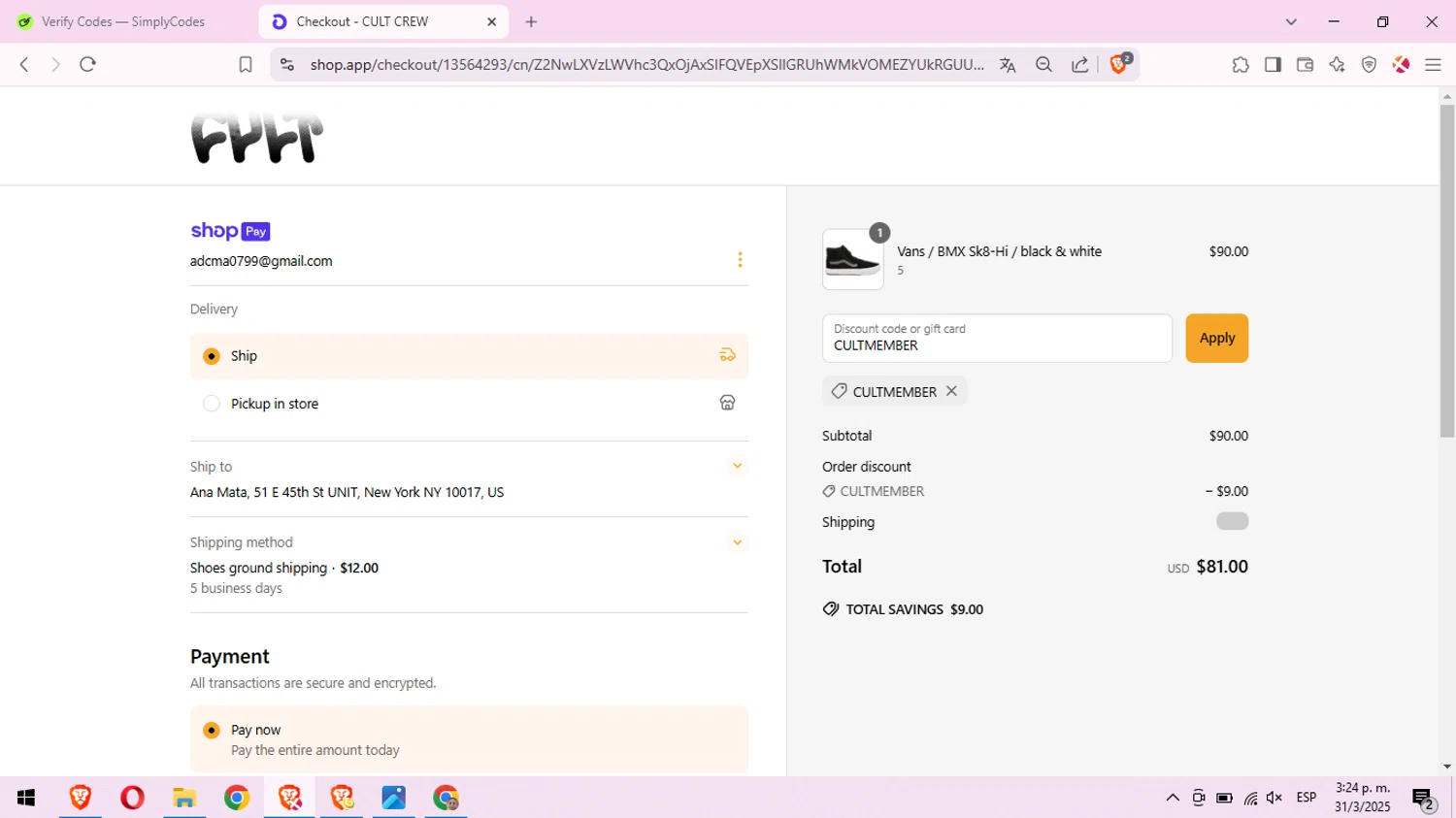Open the Windows notification center

click(x=1423, y=799)
